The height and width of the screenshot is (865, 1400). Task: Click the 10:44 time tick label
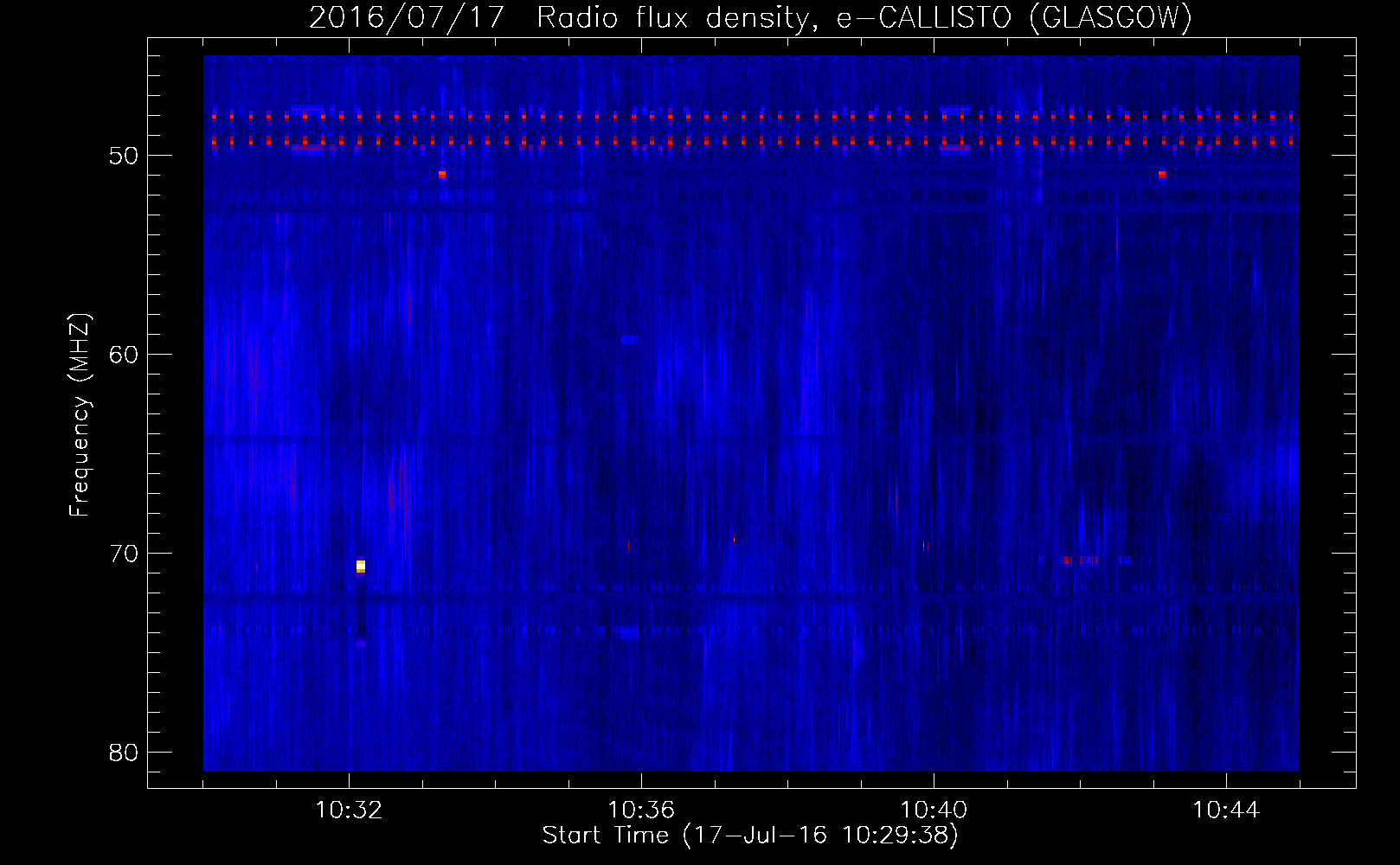click(1226, 811)
